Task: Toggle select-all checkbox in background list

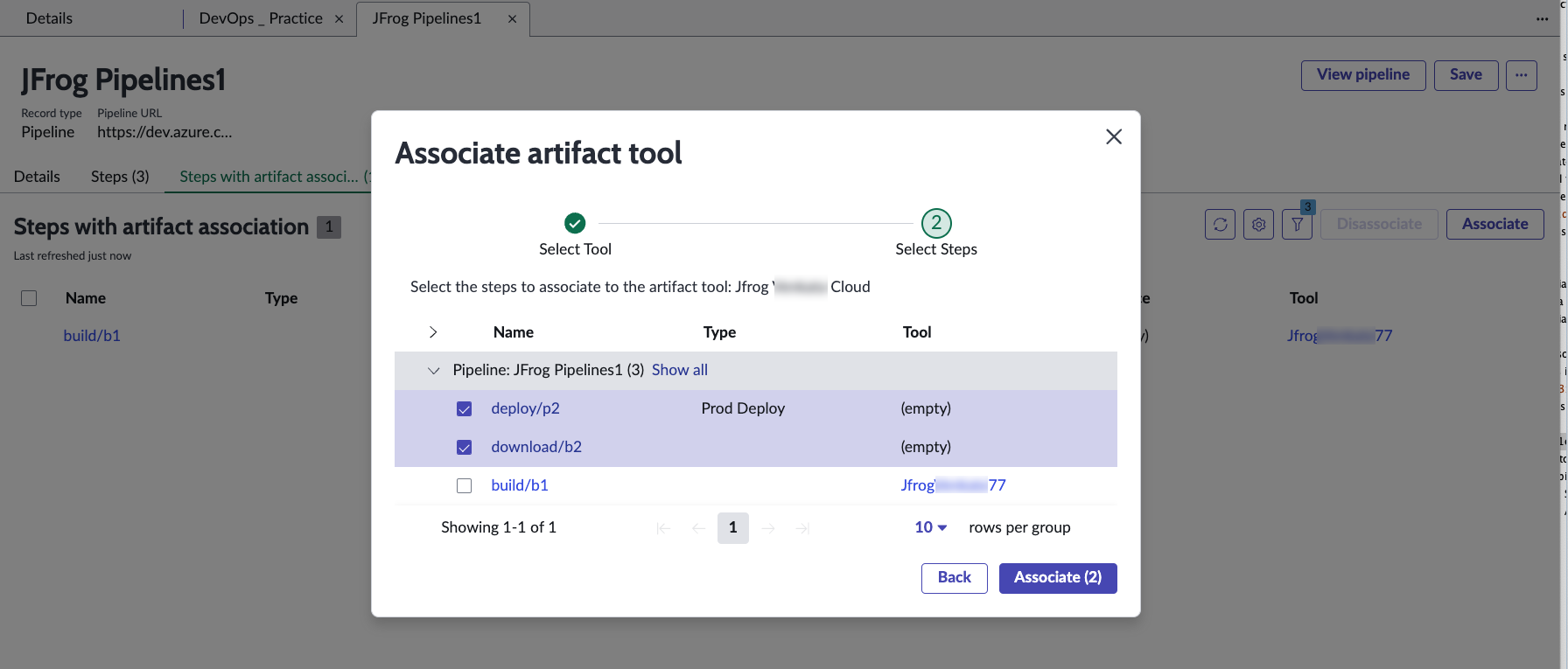Action: point(29,298)
